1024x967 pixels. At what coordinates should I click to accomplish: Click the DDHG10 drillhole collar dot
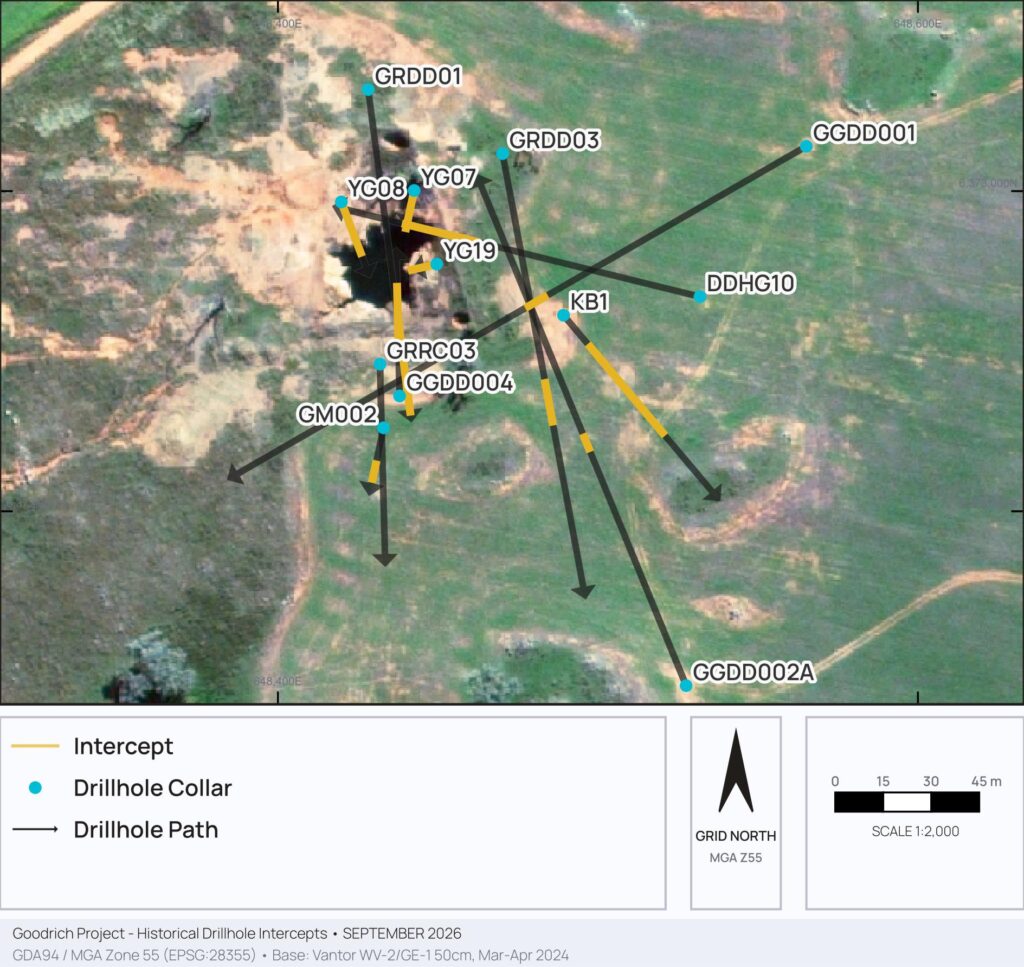tap(700, 297)
